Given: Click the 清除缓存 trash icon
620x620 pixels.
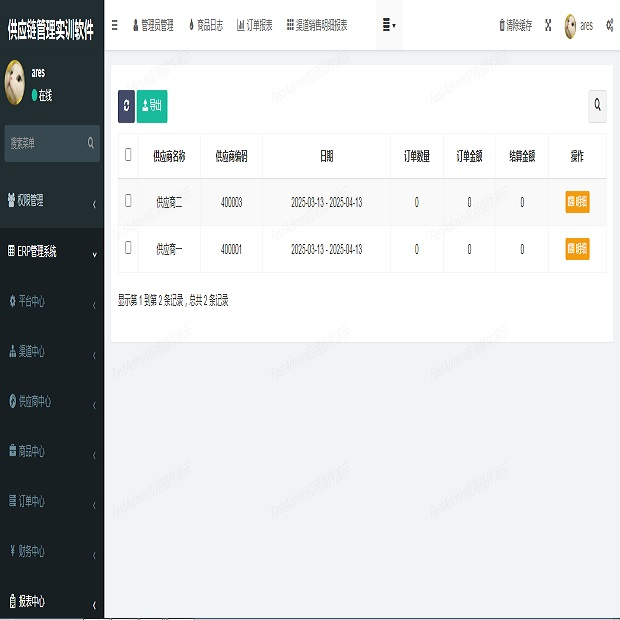Looking at the screenshot, I should (x=502, y=25).
